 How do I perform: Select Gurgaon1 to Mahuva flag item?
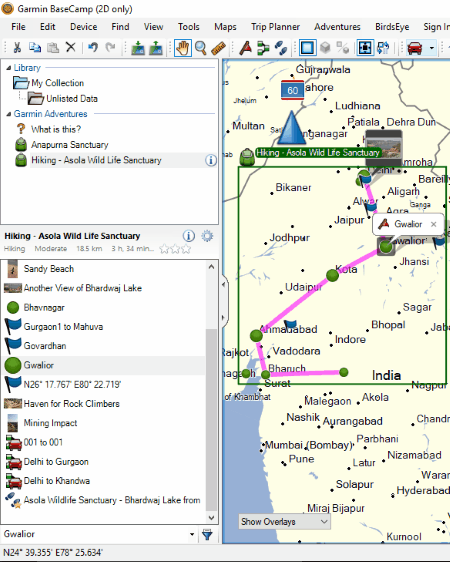pyautogui.click(x=63, y=327)
